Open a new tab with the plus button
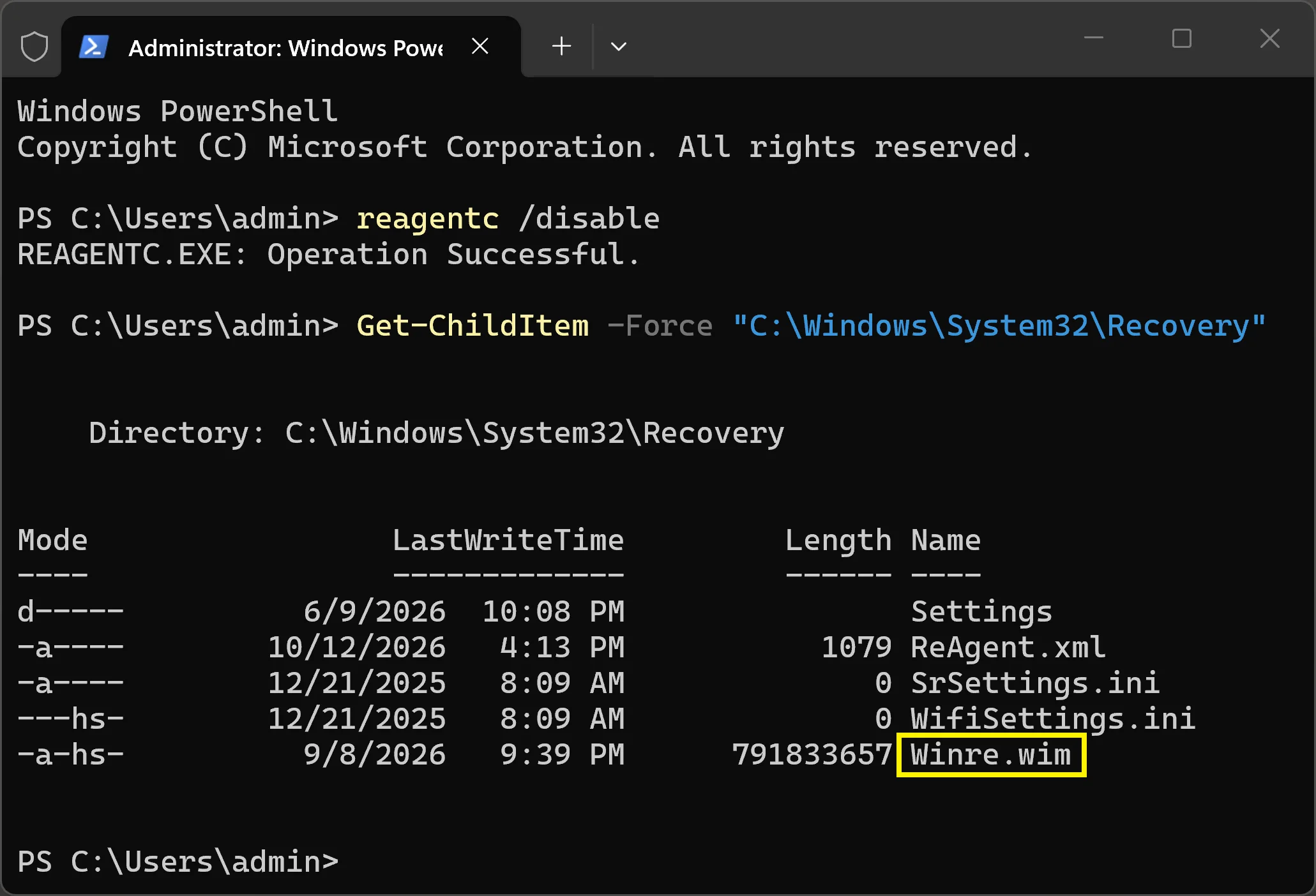The width and height of the screenshot is (1316, 896). pos(561,46)
